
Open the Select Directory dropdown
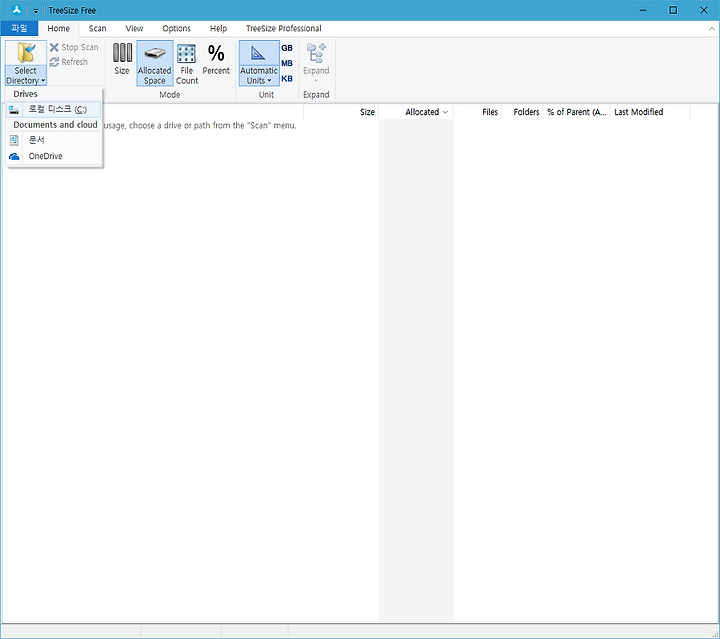click(x=26, y=76)
